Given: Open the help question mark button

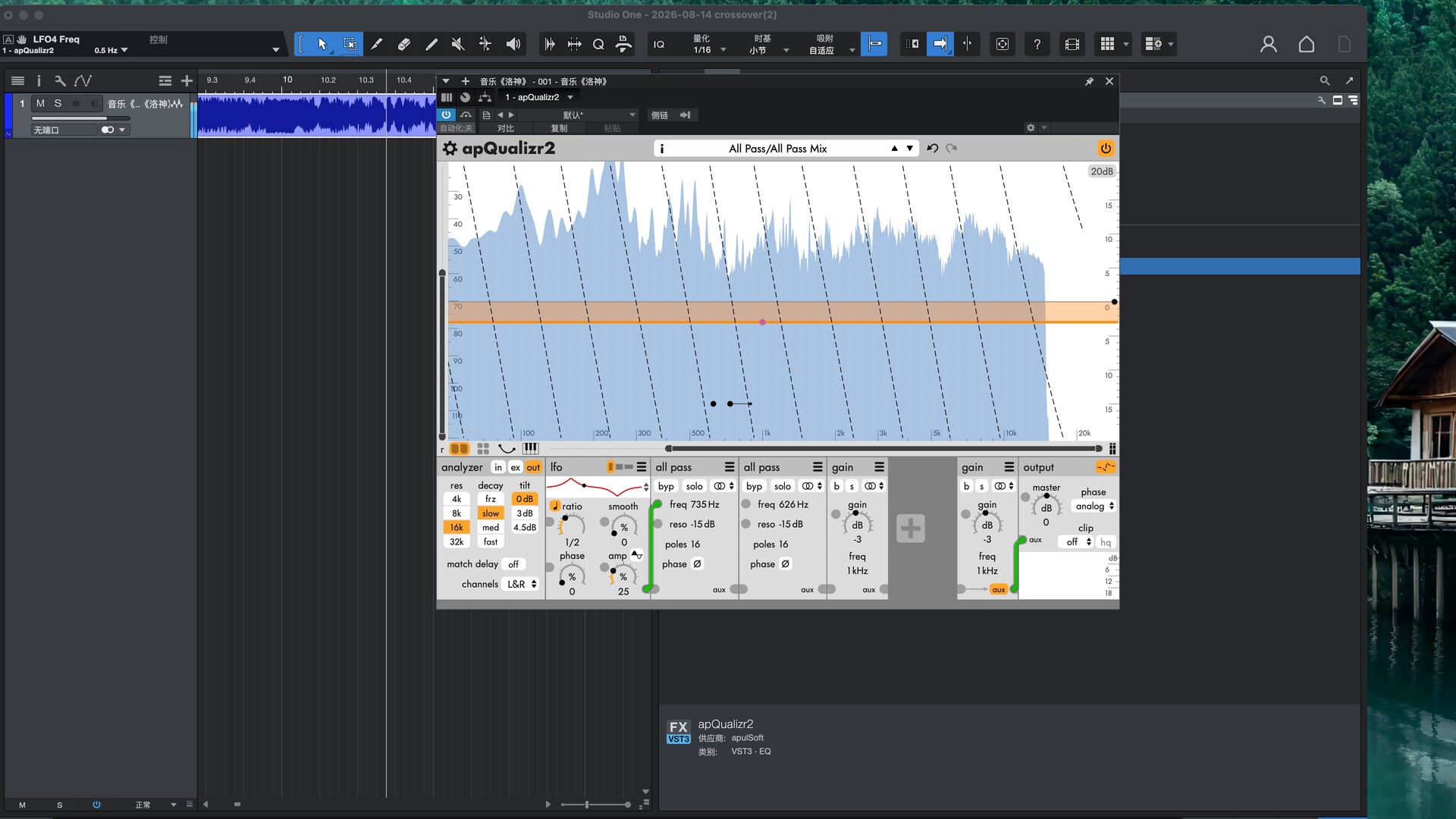Looking at the screenshot, I should pos(1037,44).
